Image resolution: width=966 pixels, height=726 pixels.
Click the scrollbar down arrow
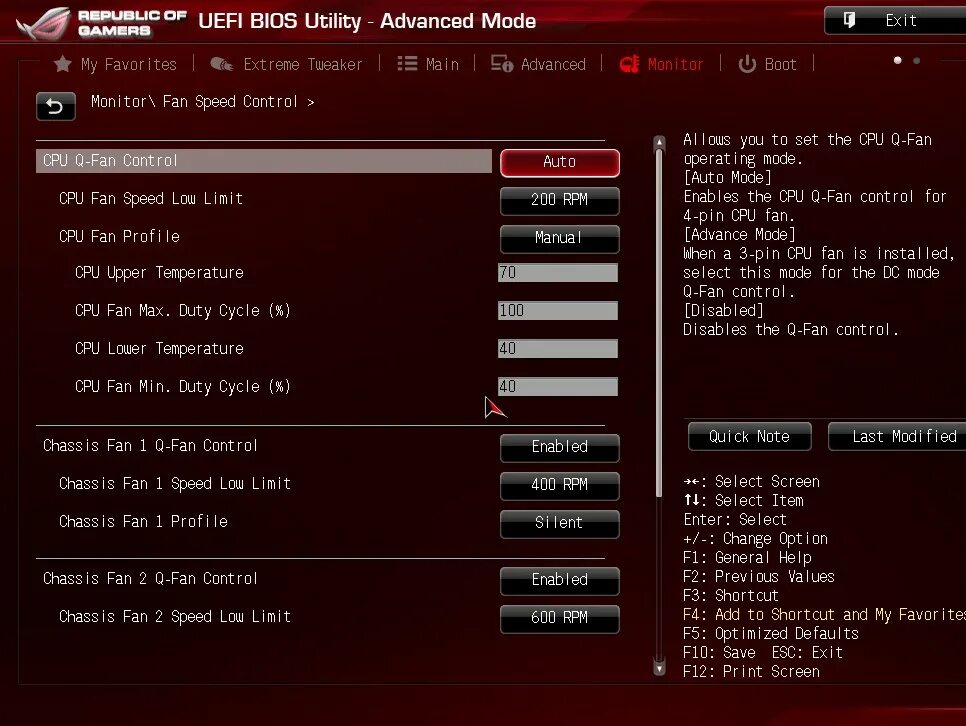point(659,668)
